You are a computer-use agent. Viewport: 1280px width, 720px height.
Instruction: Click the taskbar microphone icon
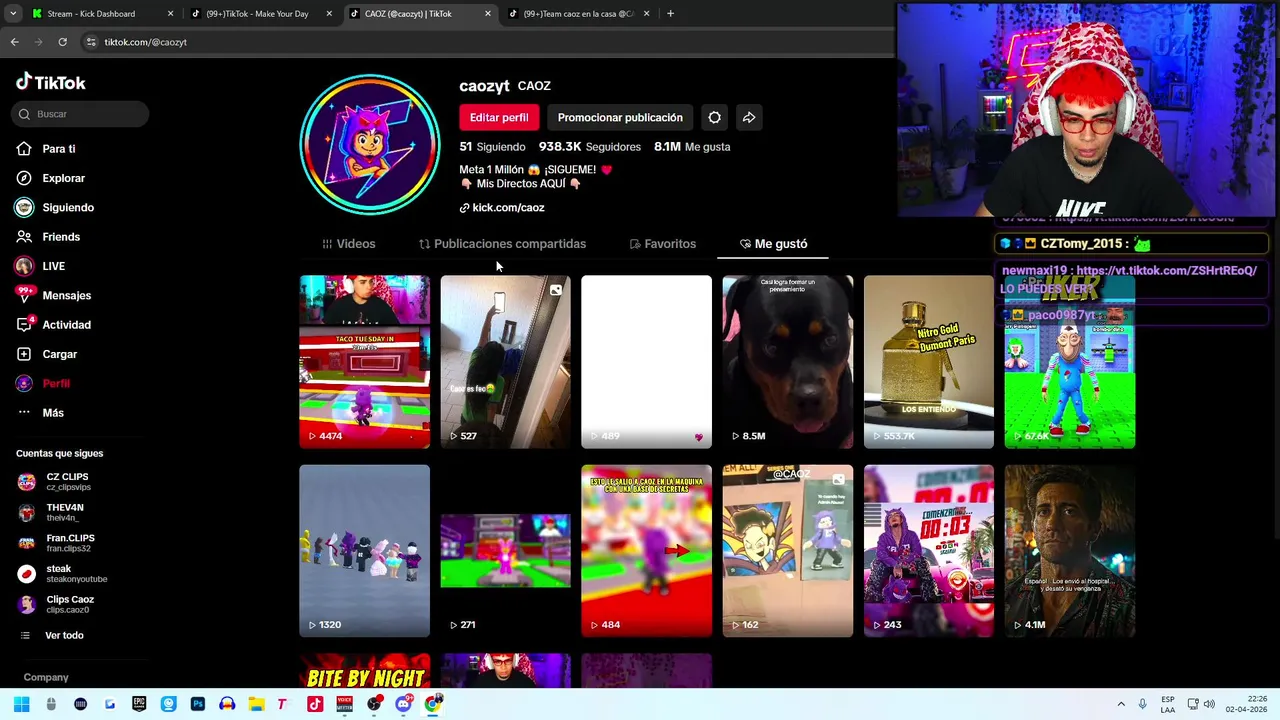click(x=1143, y=704)
